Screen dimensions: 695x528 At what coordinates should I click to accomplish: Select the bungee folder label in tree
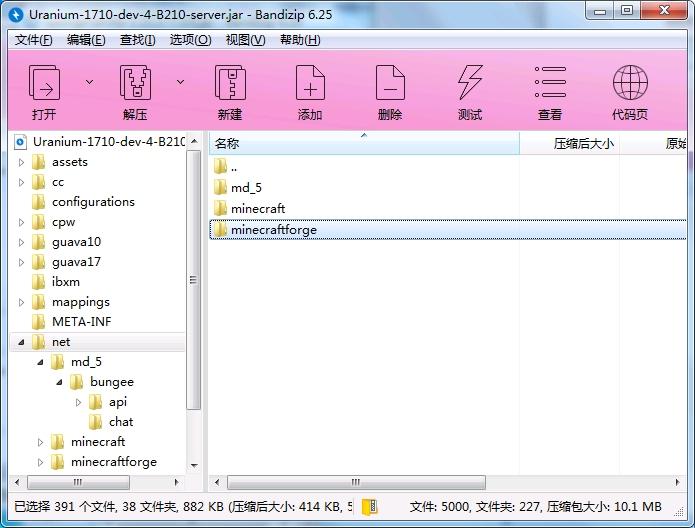(112, 382)
